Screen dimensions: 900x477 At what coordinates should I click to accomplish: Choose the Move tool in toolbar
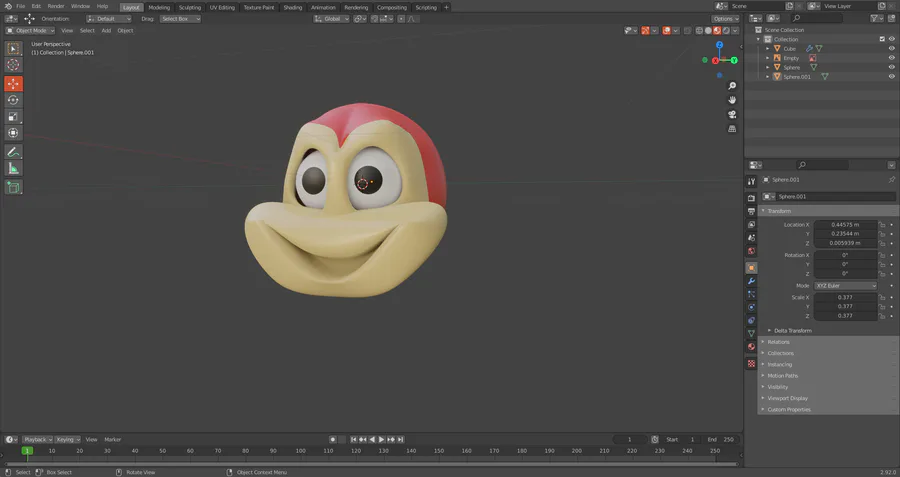tap(13, 84)
